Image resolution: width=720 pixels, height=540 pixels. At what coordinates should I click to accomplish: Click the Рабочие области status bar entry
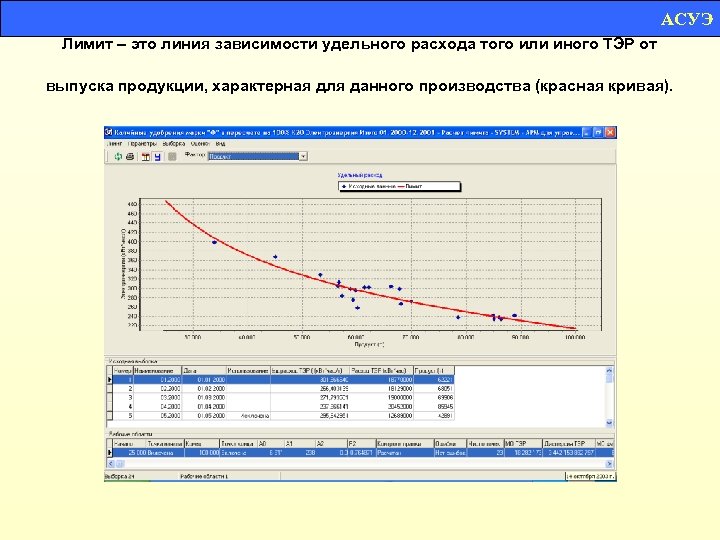[x=204, y=477]
